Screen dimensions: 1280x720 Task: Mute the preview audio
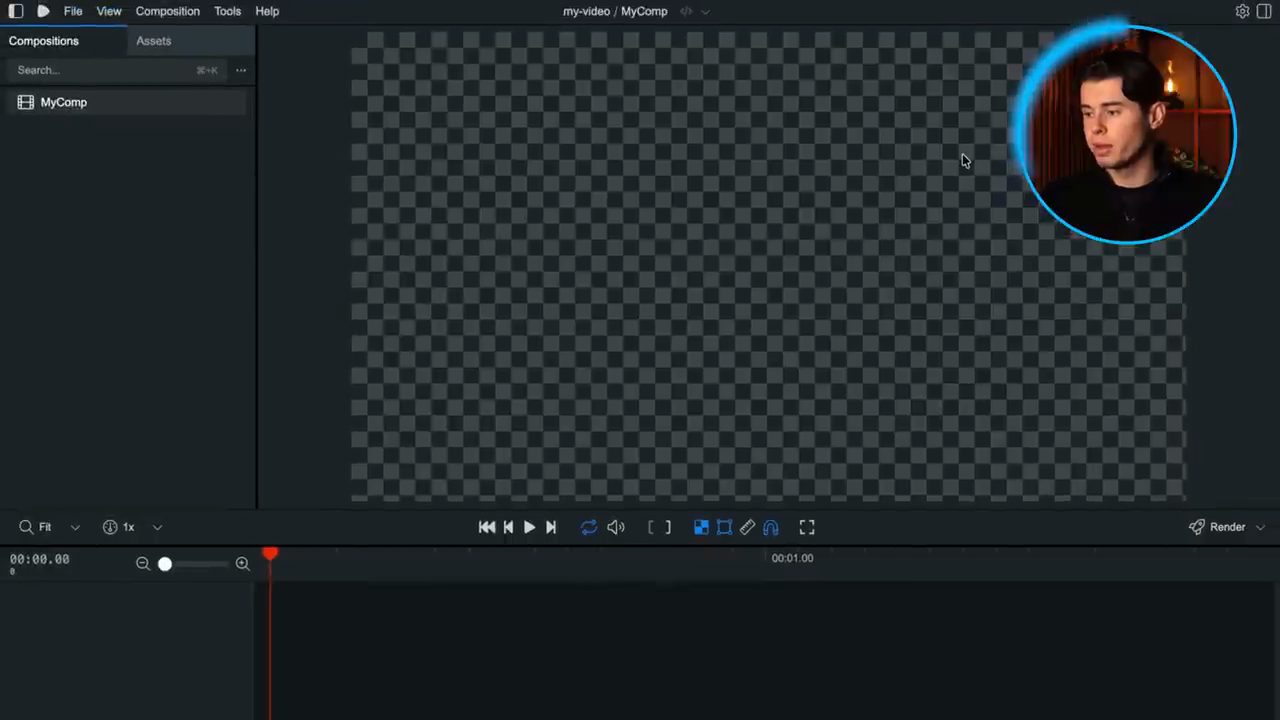click(616, 527)
